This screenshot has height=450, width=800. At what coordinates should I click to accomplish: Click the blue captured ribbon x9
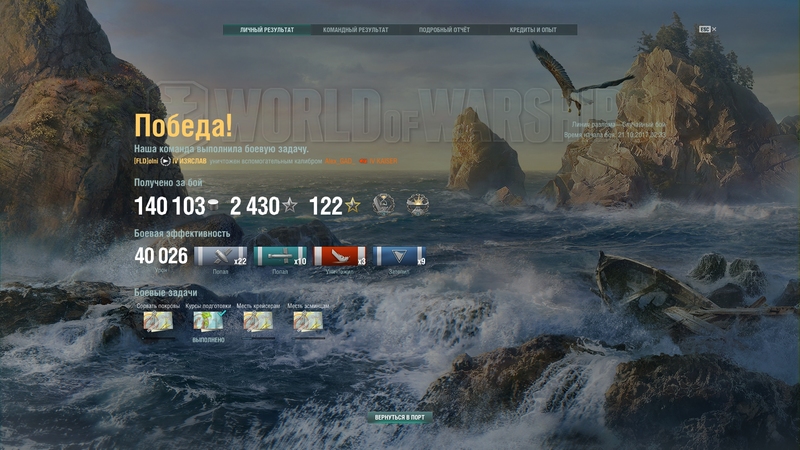coord(400,257)
